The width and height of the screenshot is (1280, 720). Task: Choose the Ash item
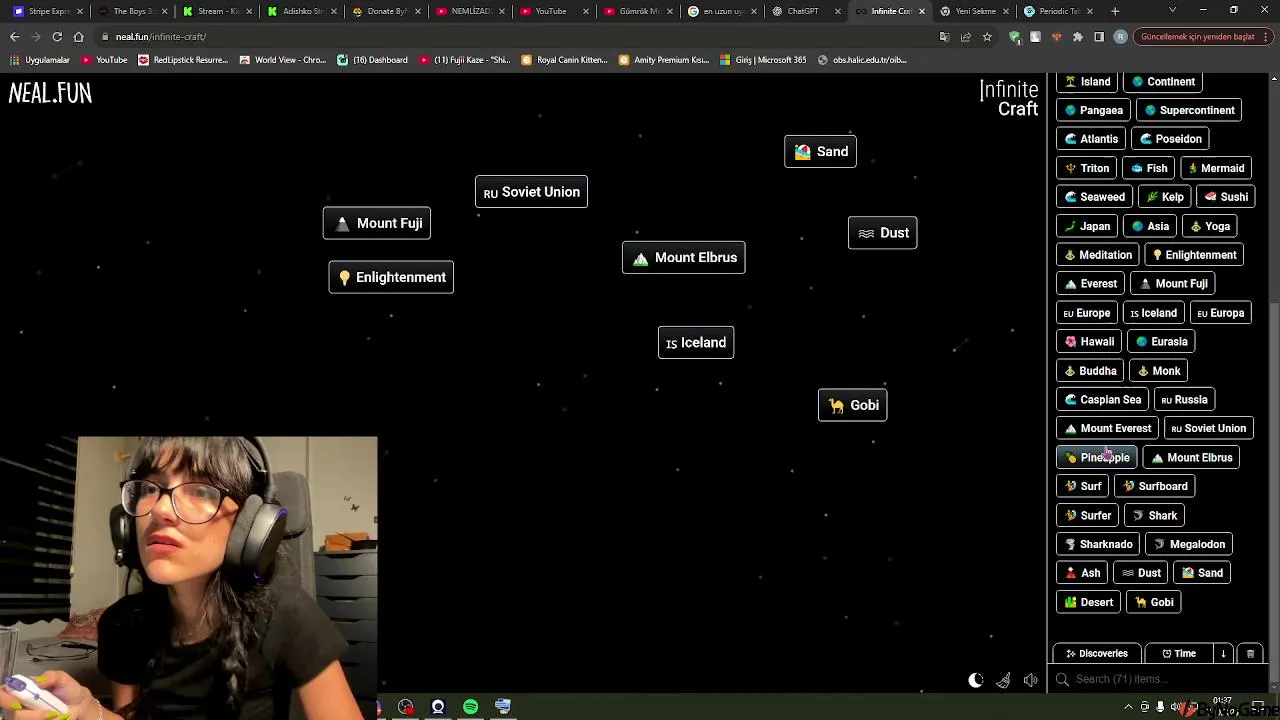1082,573
